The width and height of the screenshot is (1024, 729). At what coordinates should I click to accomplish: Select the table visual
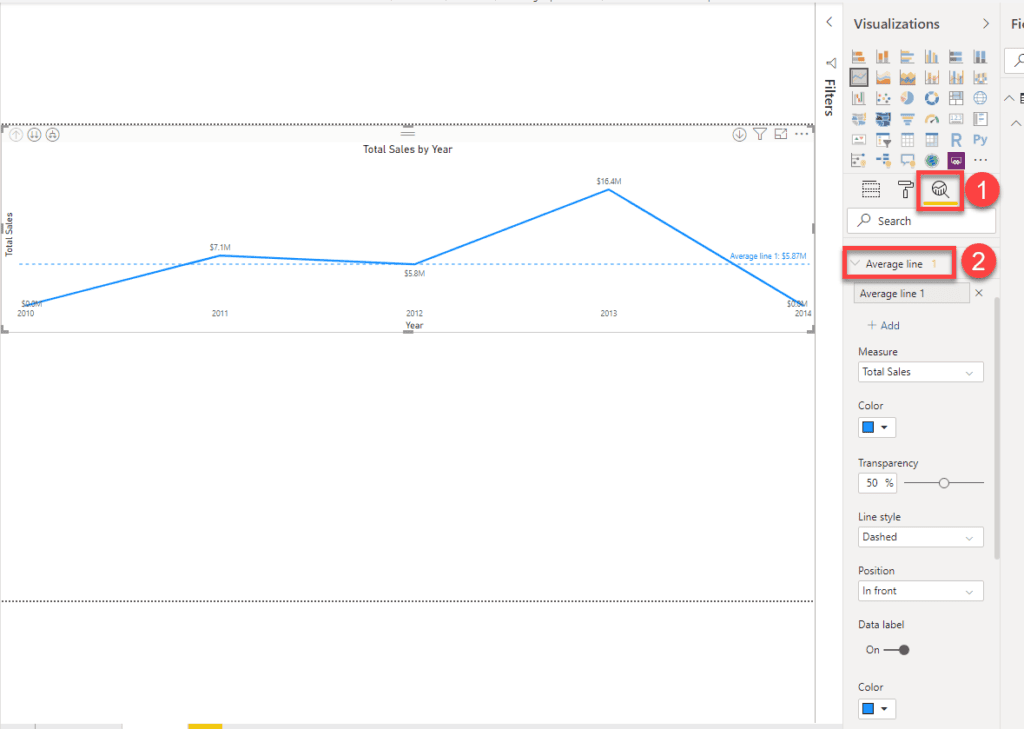(907, 140)
